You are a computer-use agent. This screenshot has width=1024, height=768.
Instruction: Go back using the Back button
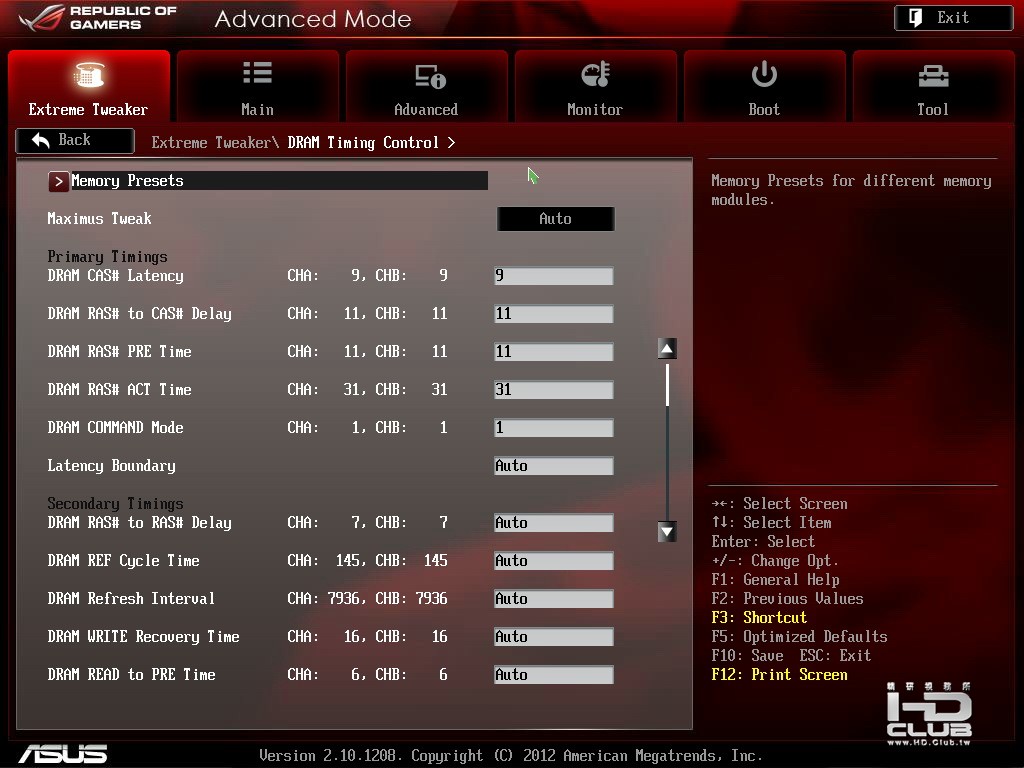(75, 140)
